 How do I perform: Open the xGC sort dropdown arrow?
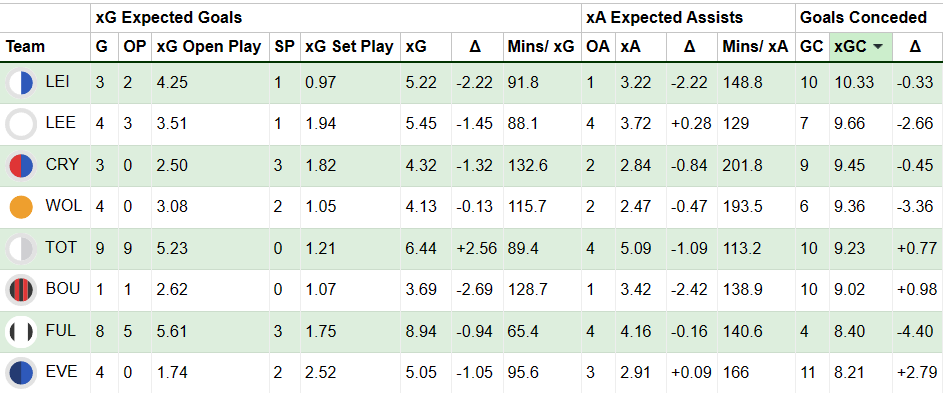879,47
